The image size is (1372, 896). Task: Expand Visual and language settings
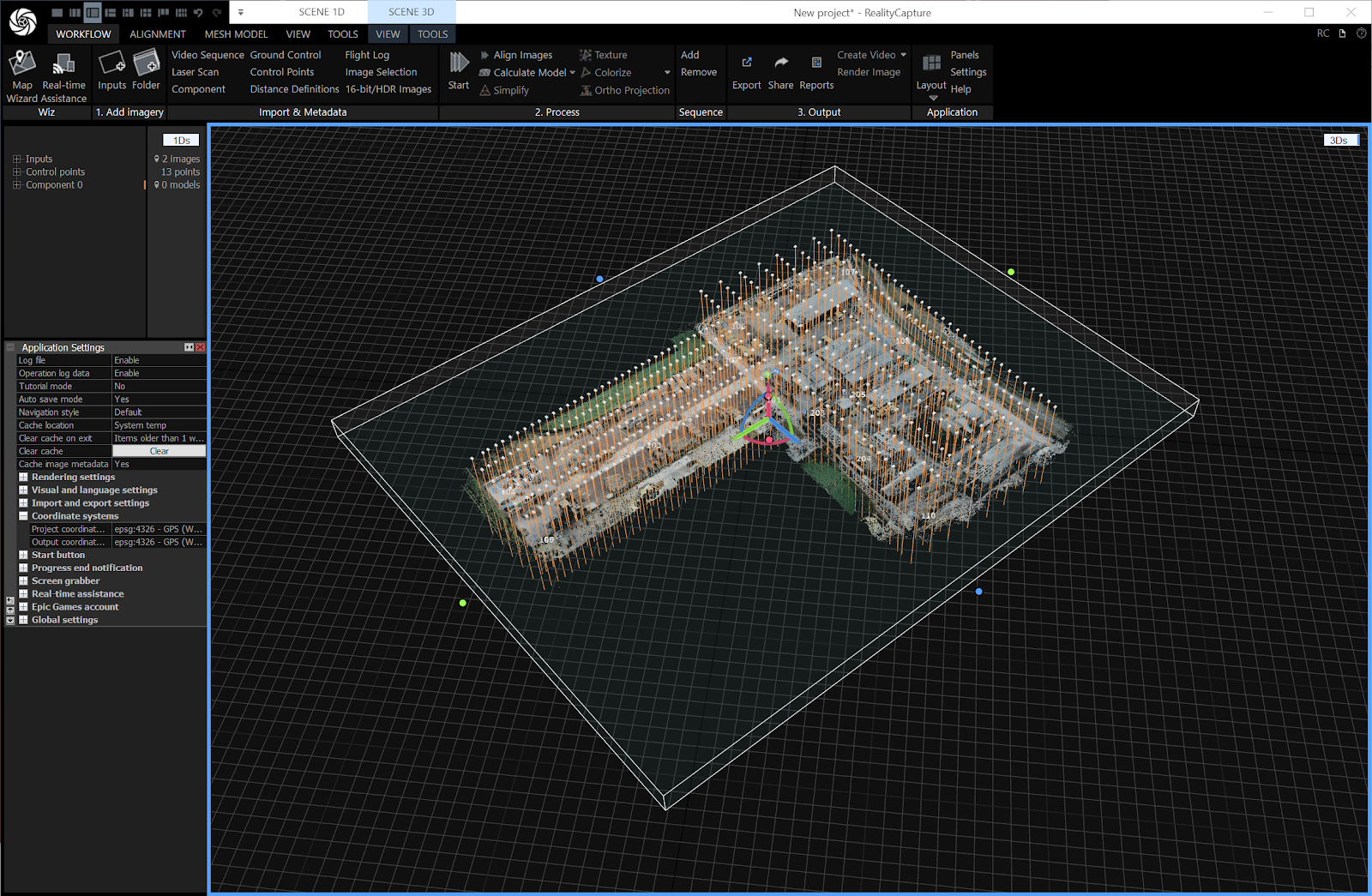click(24, 490)
